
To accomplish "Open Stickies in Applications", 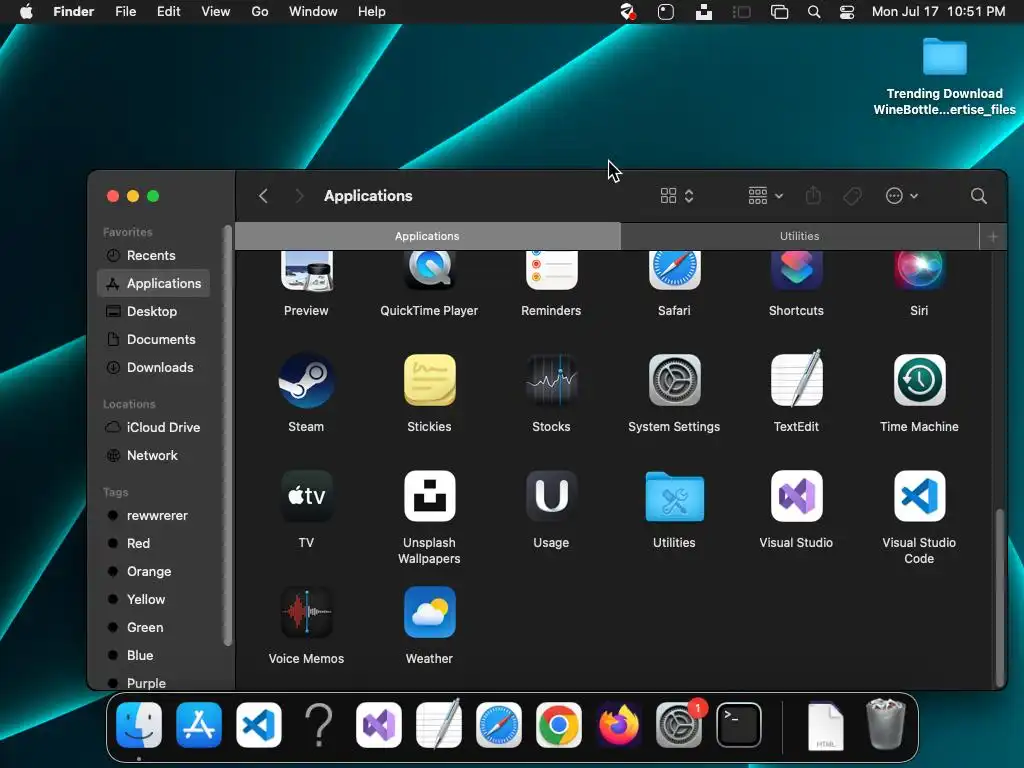I will [x=429, y=380].
